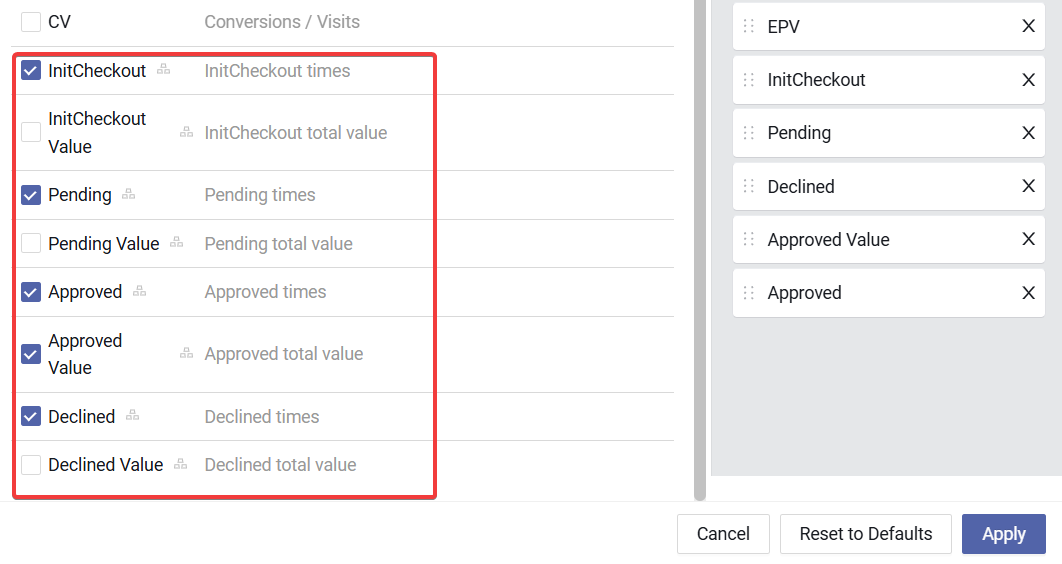Click hierarchy icon next to Declined Value

tap(181, 464)
